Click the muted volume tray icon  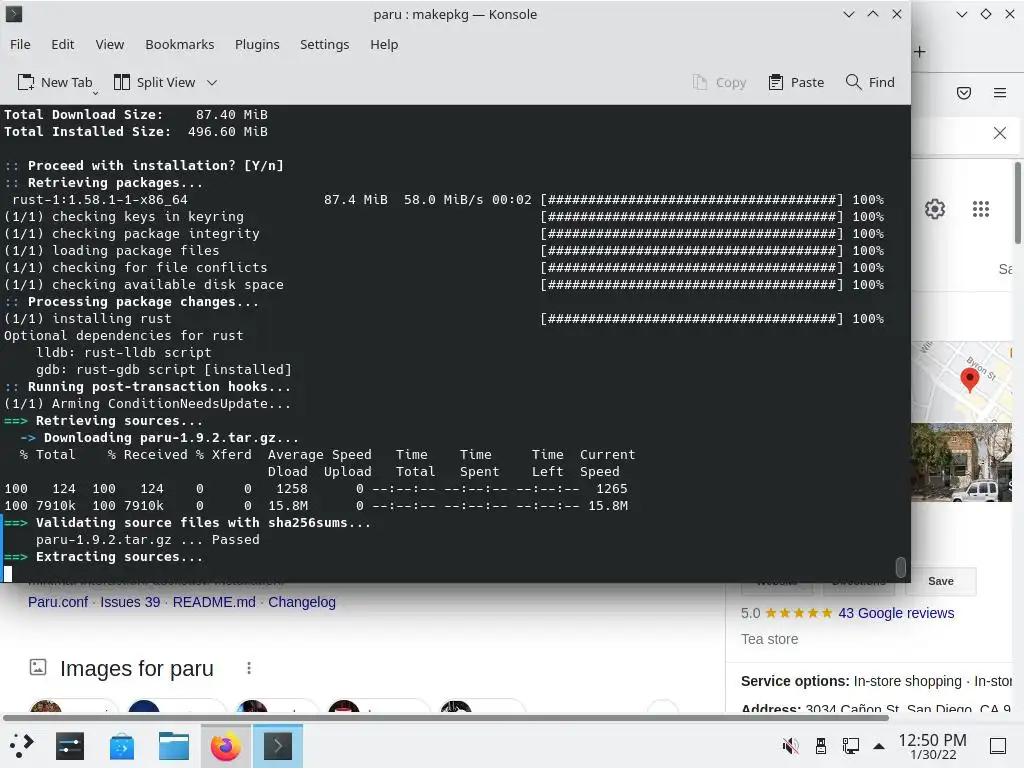click(x=791, y=746)
